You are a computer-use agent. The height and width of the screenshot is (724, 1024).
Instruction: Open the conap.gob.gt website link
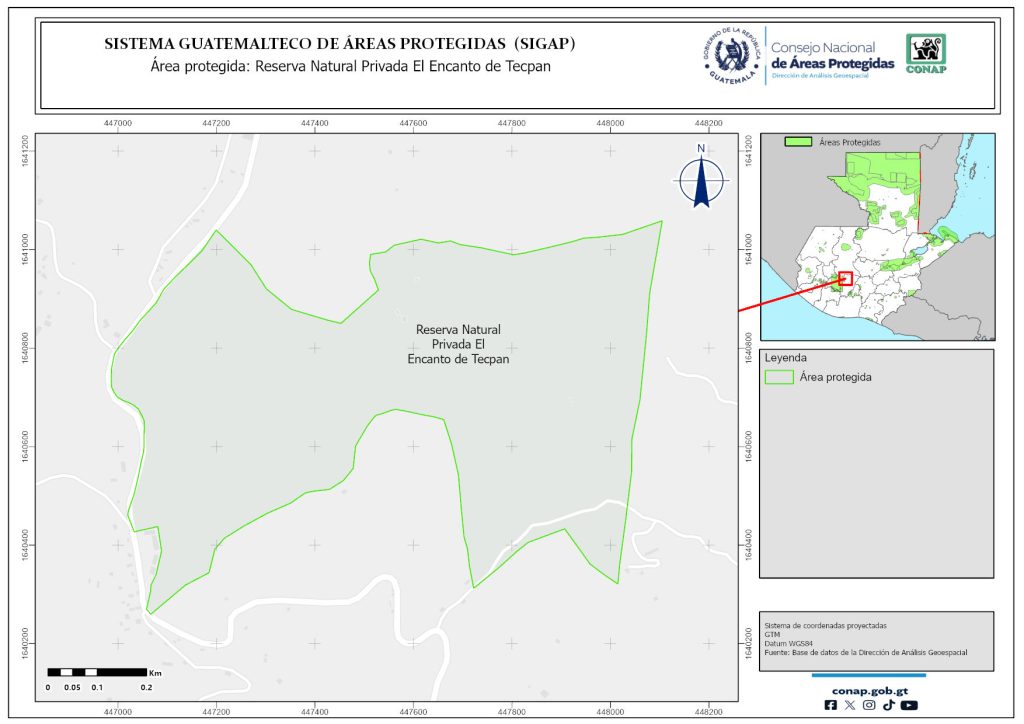coord(869,689)
